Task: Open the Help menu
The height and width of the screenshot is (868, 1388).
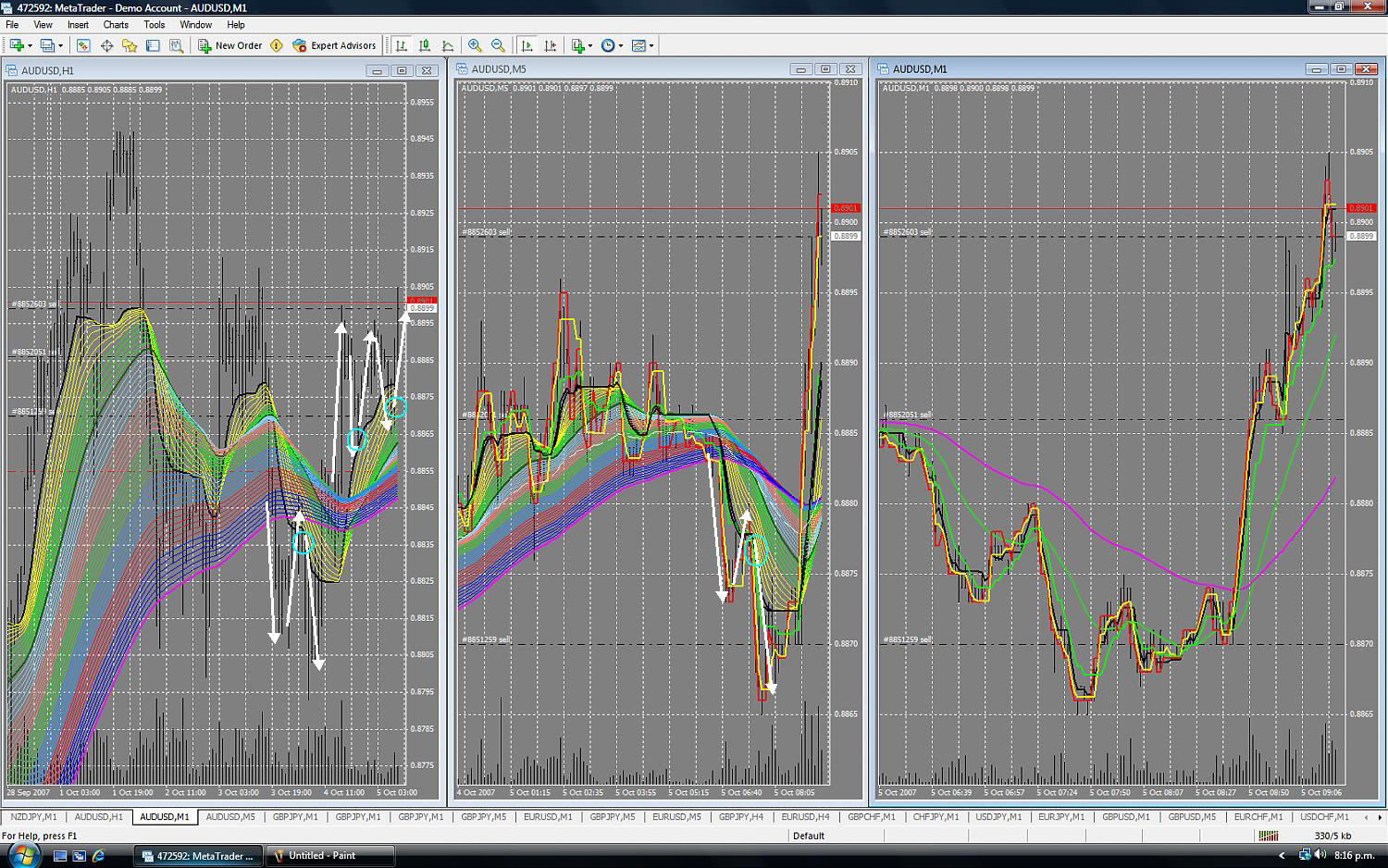Action: point(236,25)
